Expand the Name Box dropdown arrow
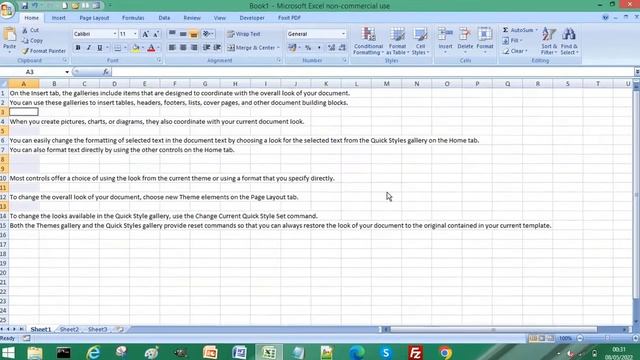Image resolution: width=640 pixels, height=360 pixels. 67,72
